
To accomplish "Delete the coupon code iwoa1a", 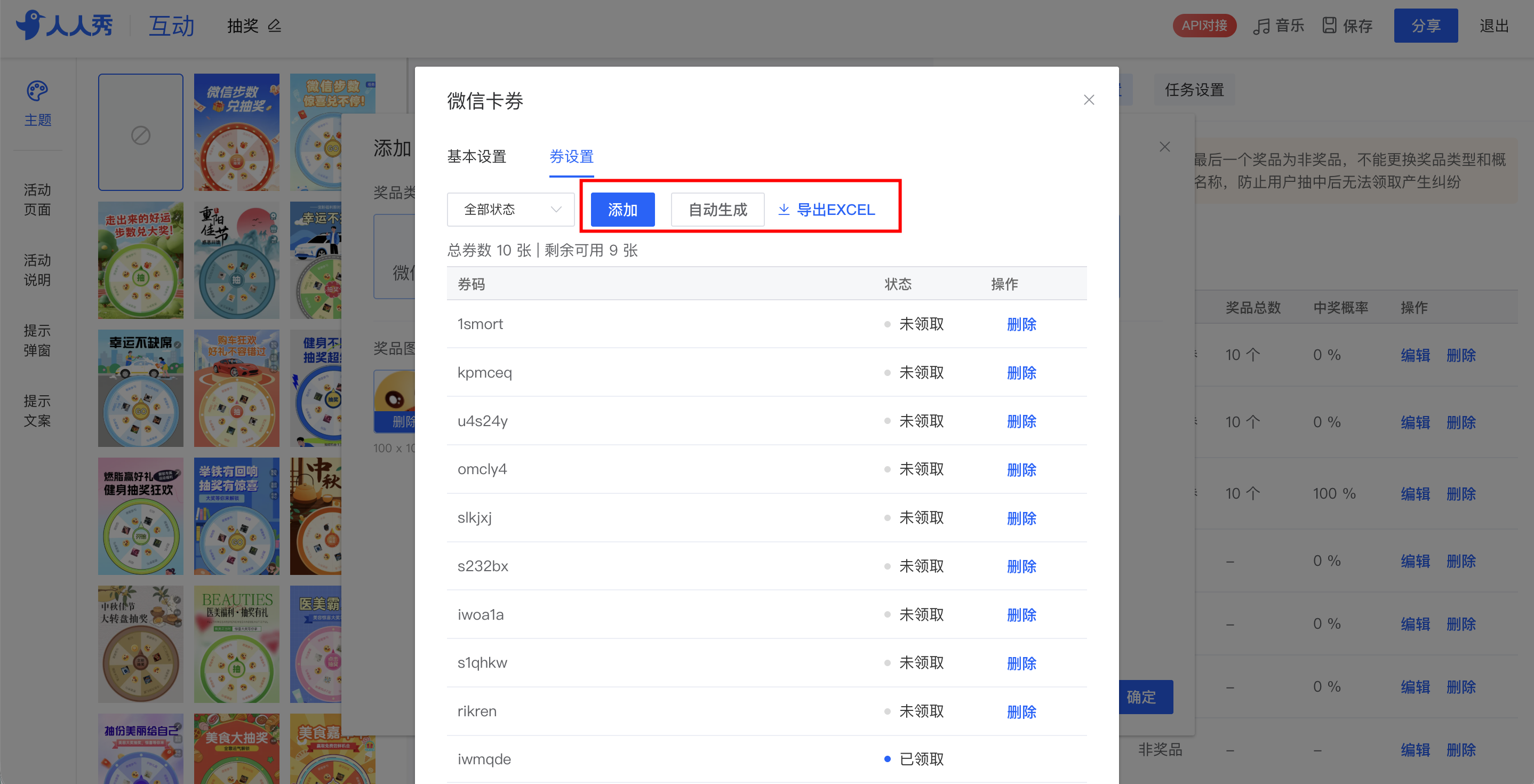I will (x=1021, y=615).
